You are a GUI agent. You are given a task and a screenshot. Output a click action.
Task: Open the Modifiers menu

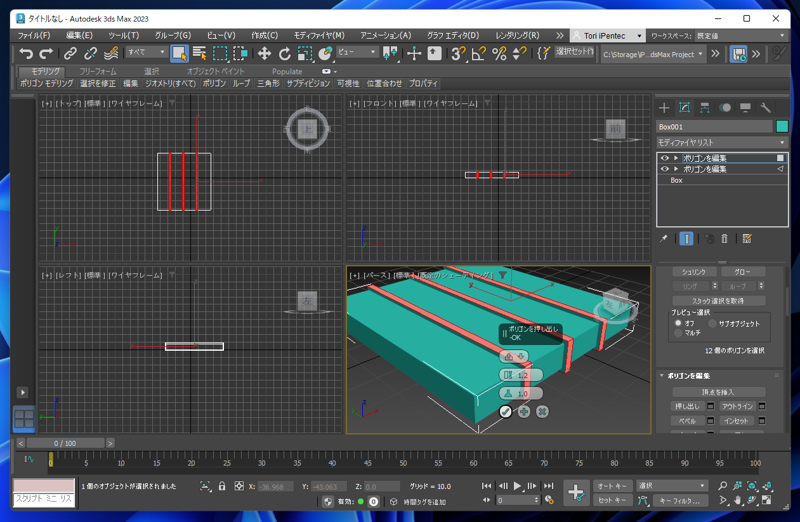(319, 35)
